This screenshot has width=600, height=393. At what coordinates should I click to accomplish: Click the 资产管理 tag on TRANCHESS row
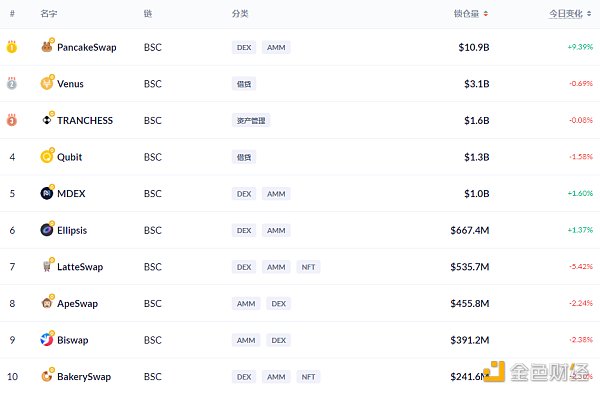(251, 121)
